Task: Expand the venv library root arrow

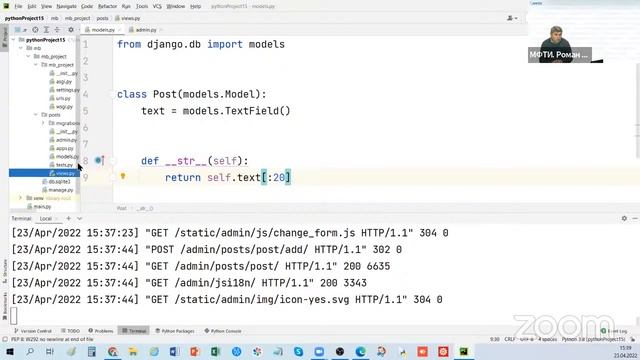Action: [x=20, y=198]
